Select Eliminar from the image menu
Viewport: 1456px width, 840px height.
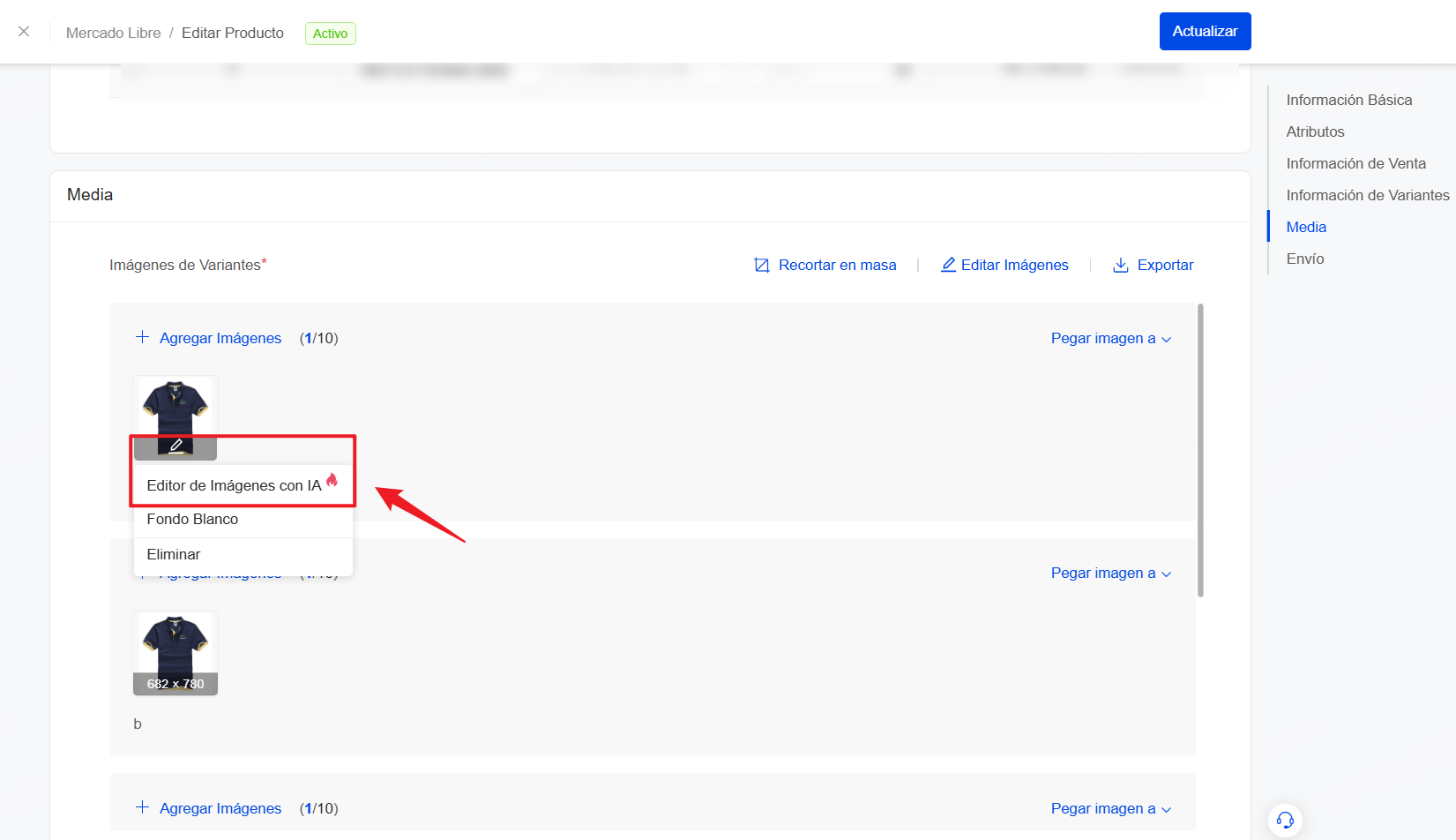174,555
